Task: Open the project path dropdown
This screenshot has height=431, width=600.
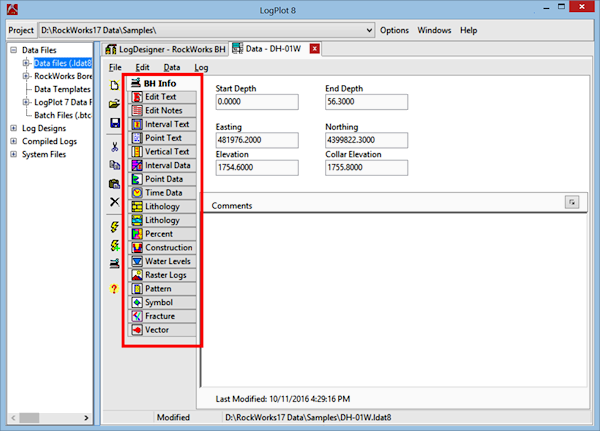Action: tap(370, 31)
